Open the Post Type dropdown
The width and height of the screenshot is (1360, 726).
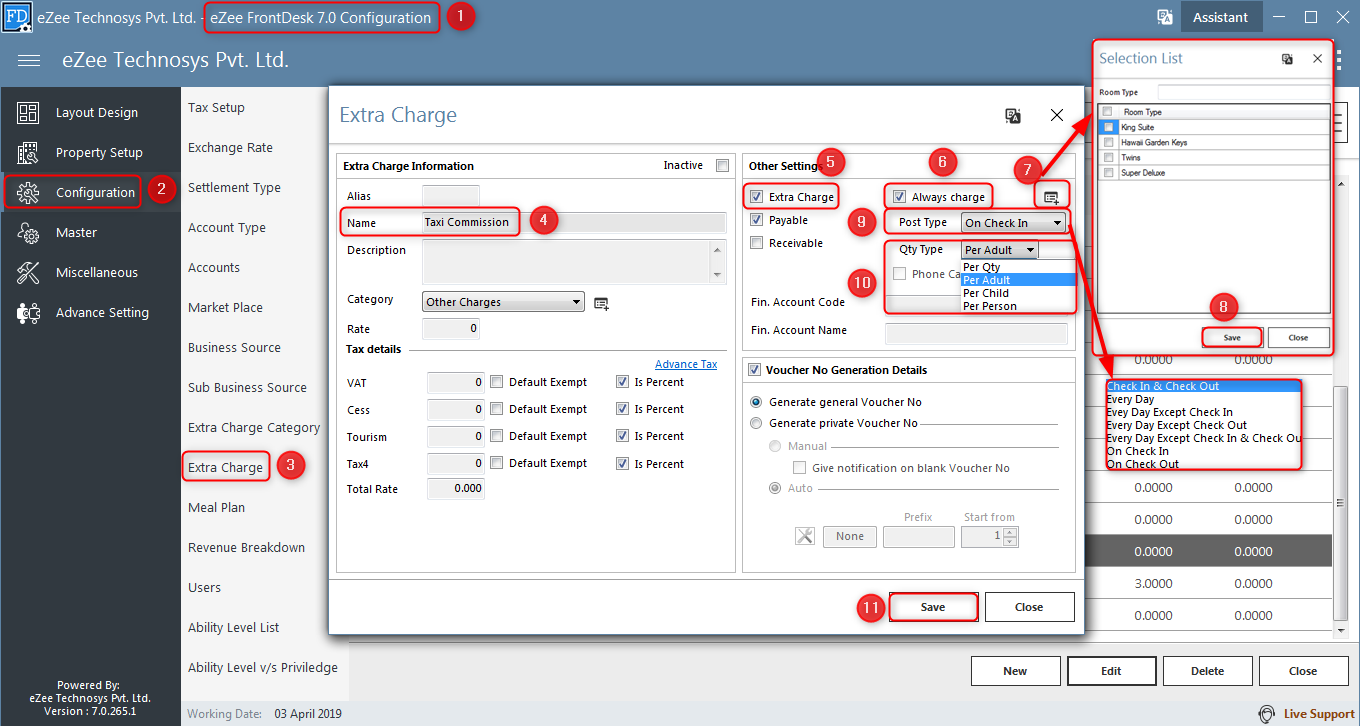[x=1012, y=223]
